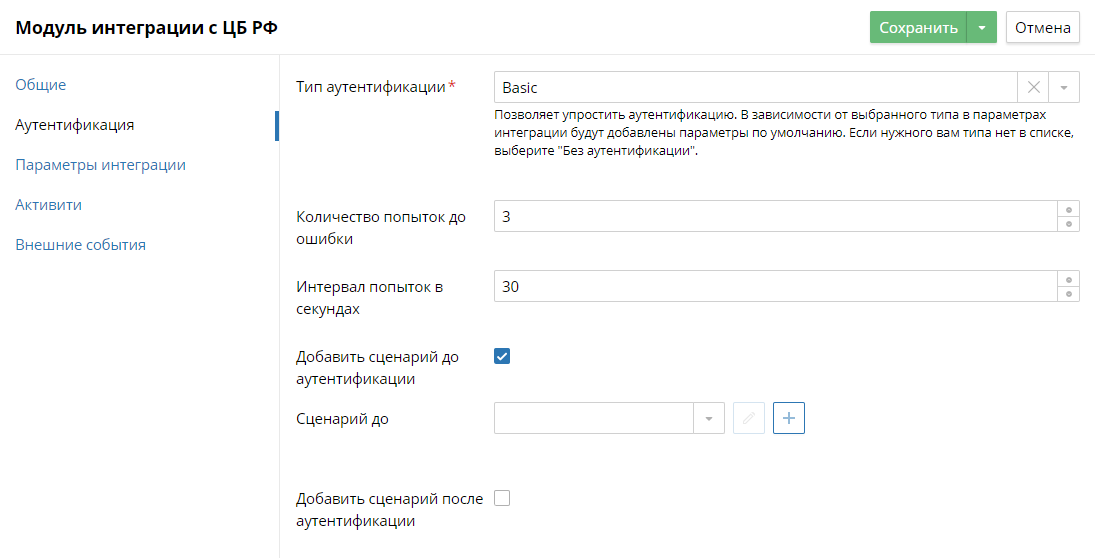Focus the Количество попыток до ошибки field

tap(776, 216)
